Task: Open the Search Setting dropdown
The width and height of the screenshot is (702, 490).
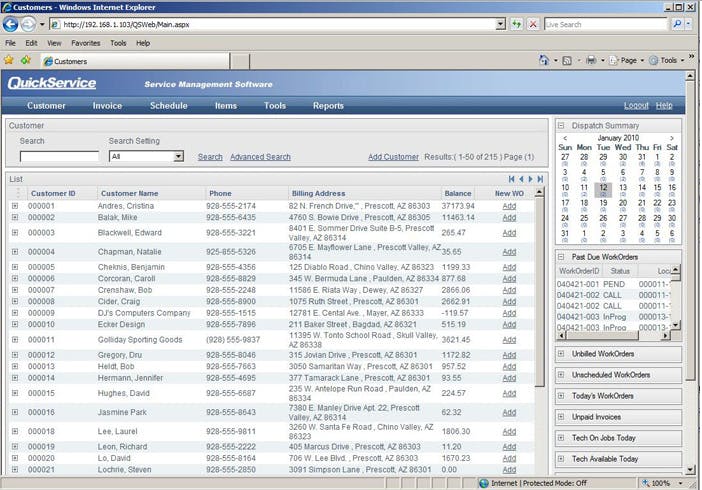Action: (x=179, y=157)
